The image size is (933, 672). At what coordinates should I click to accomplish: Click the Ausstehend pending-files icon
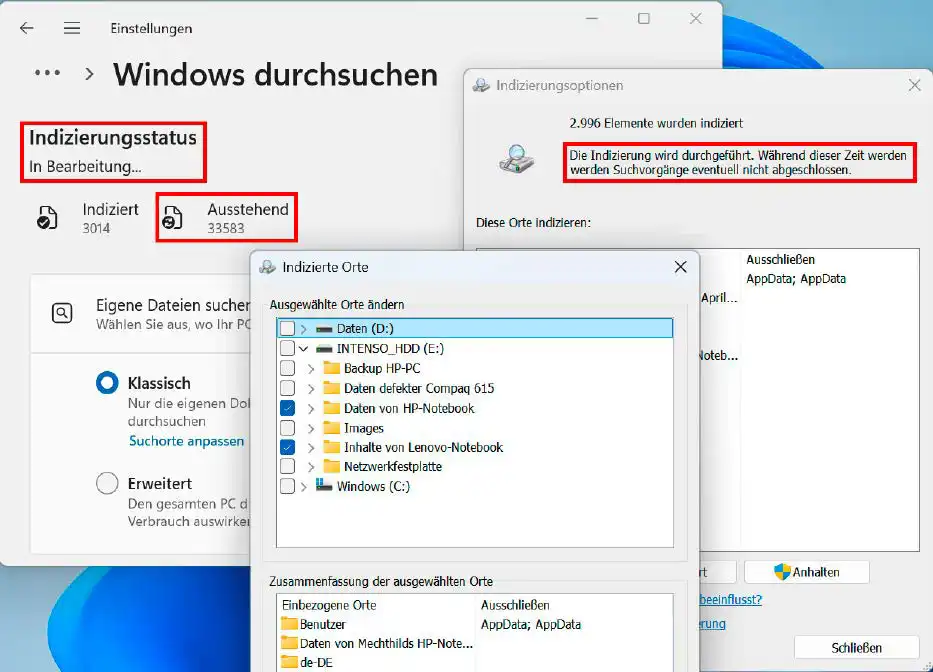click(175, 216)
